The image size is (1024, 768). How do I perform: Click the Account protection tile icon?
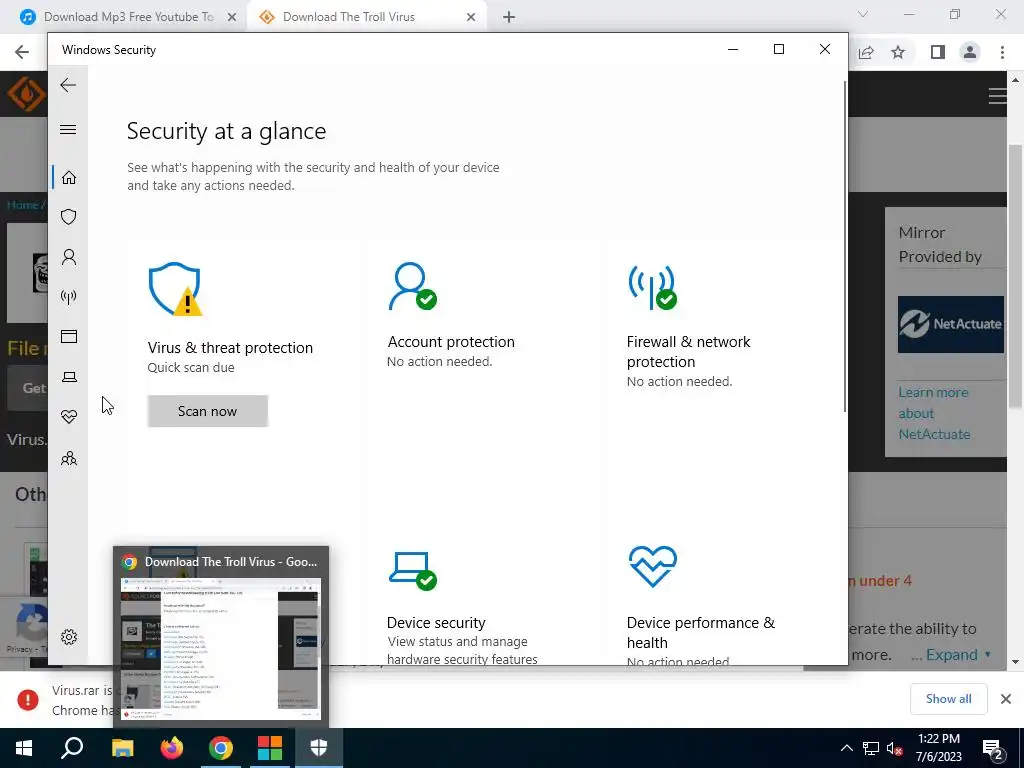coord(412,286)
